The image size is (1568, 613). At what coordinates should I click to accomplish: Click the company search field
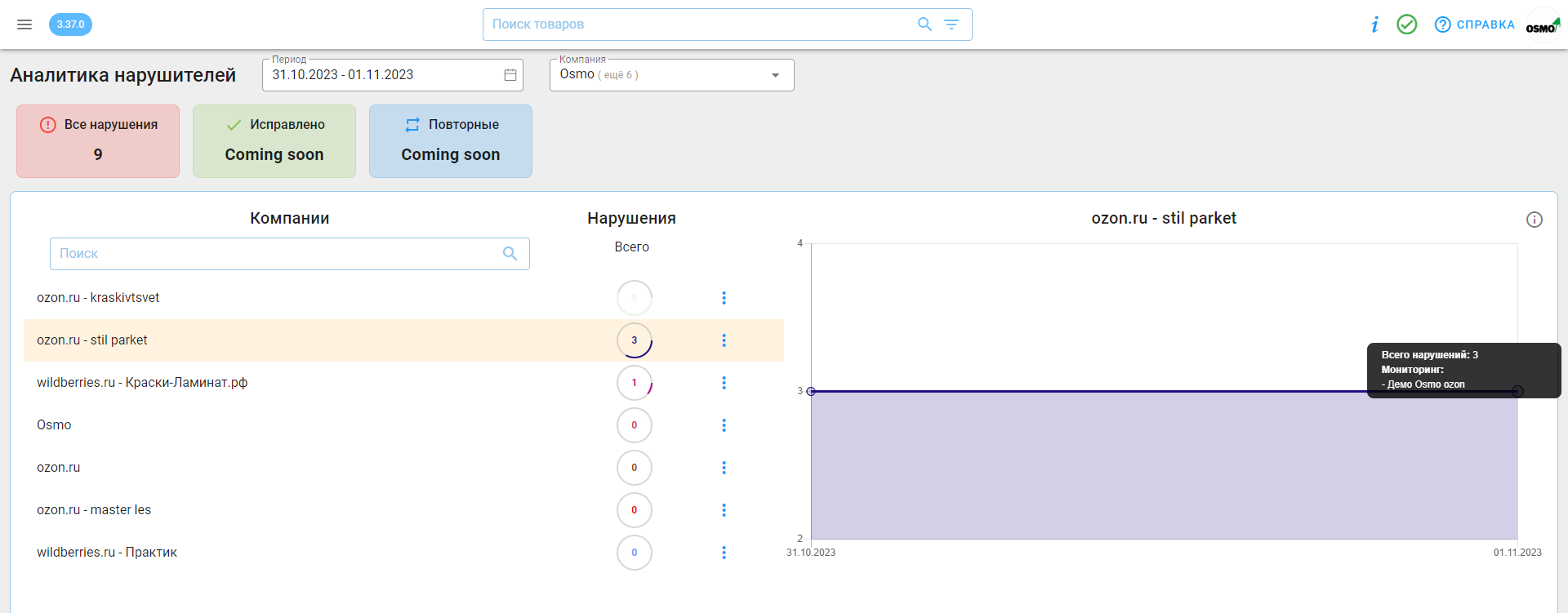[289, 254]
